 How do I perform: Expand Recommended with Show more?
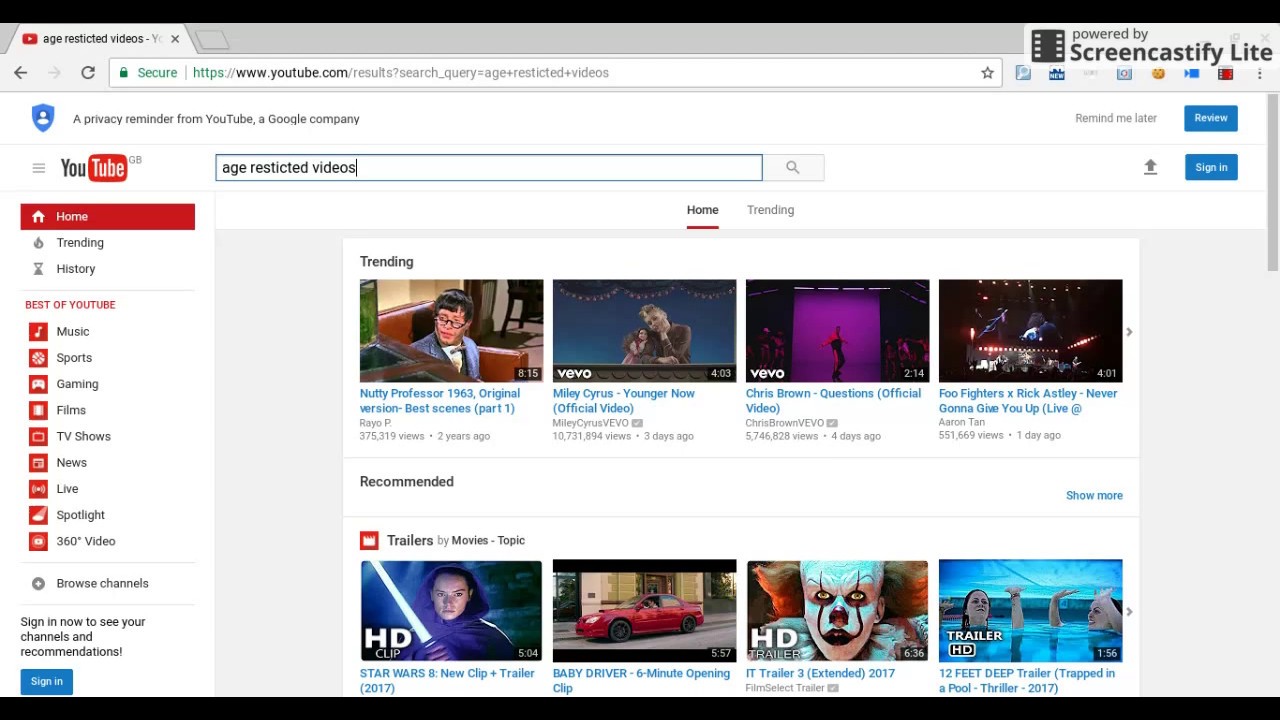tap(1094, 495)
